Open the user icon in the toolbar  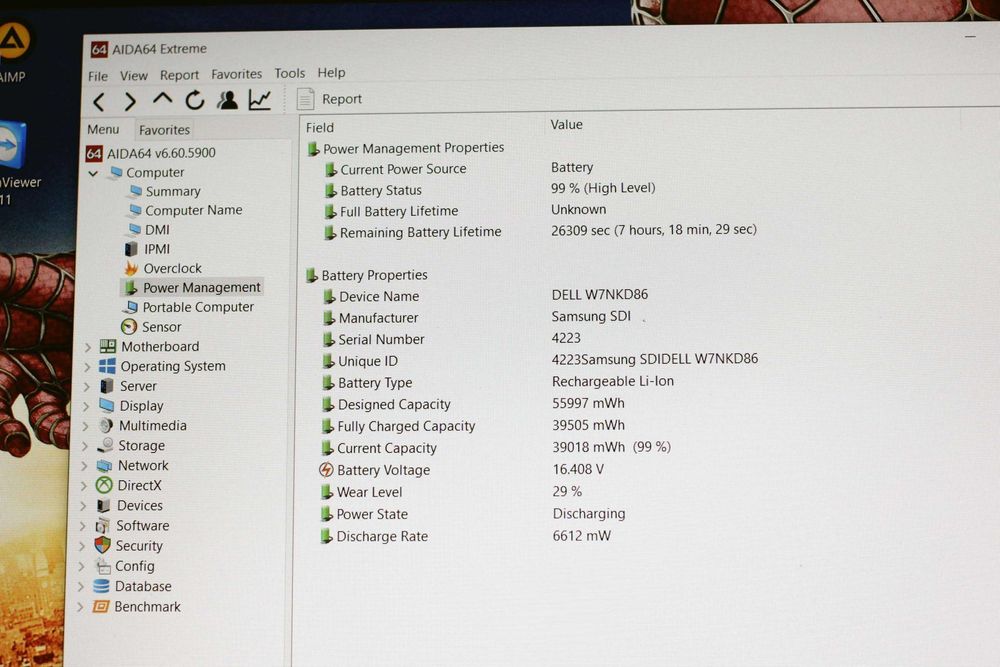[228, 99]
